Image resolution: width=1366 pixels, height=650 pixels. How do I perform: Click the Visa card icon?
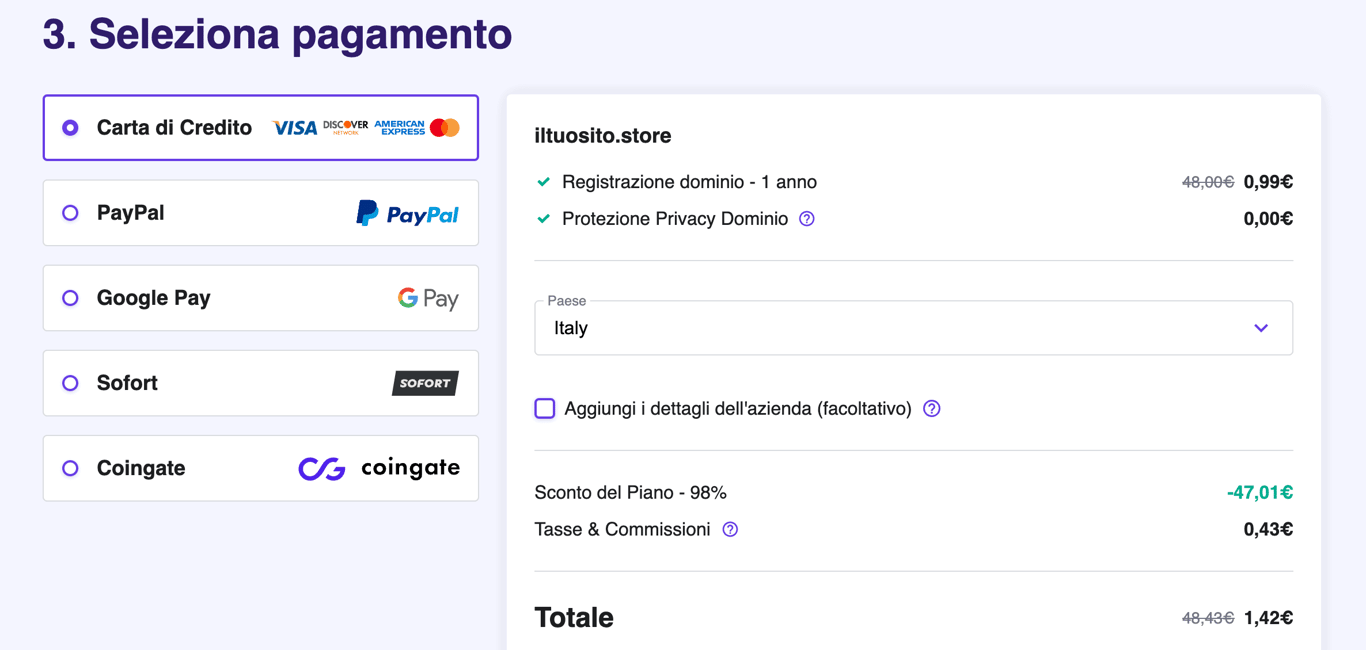(293, 127)
